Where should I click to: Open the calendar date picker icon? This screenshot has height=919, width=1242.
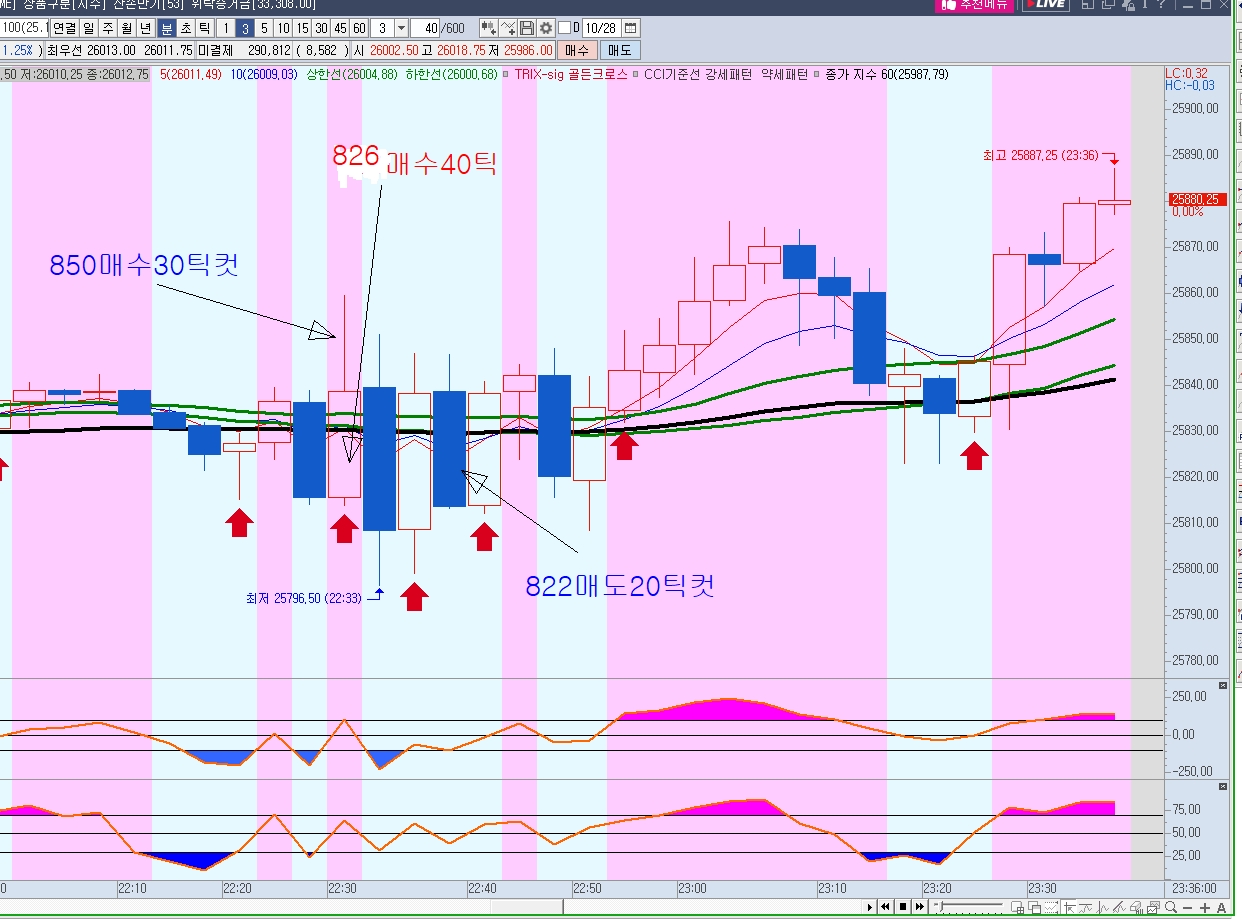631,28
